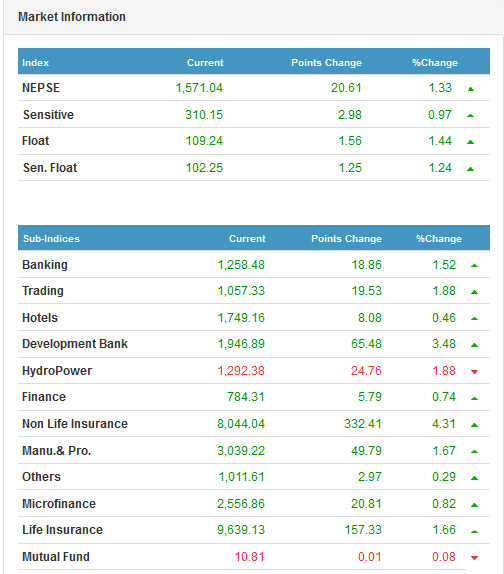This screenshot has height=574, width=504.
Task: Click Sensitive current value 310.15
Action: pos(204,115)
